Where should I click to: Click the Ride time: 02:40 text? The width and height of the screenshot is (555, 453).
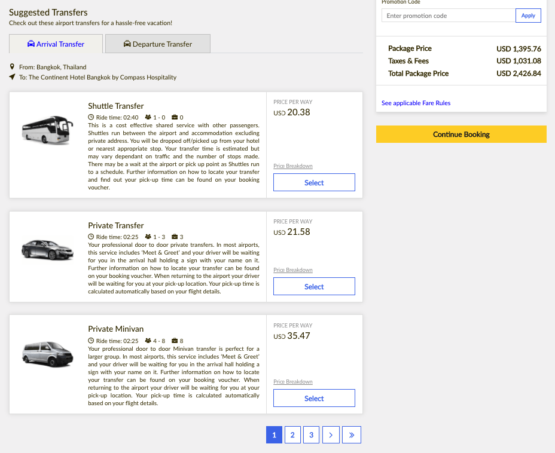coord(117,117)
